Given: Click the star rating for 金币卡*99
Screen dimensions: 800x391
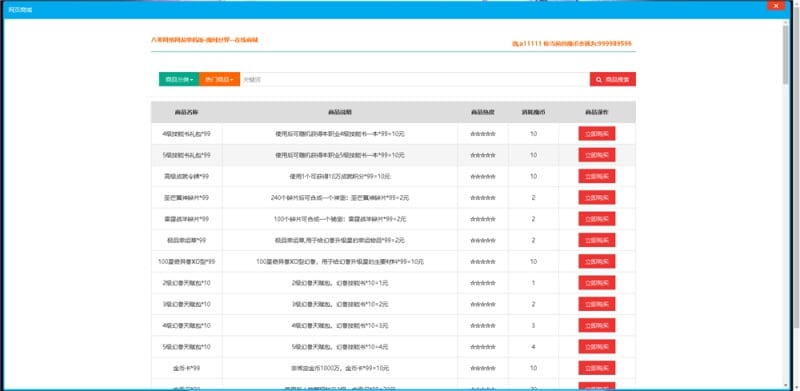Looking at the screenshot, I should tap(483, 368).
